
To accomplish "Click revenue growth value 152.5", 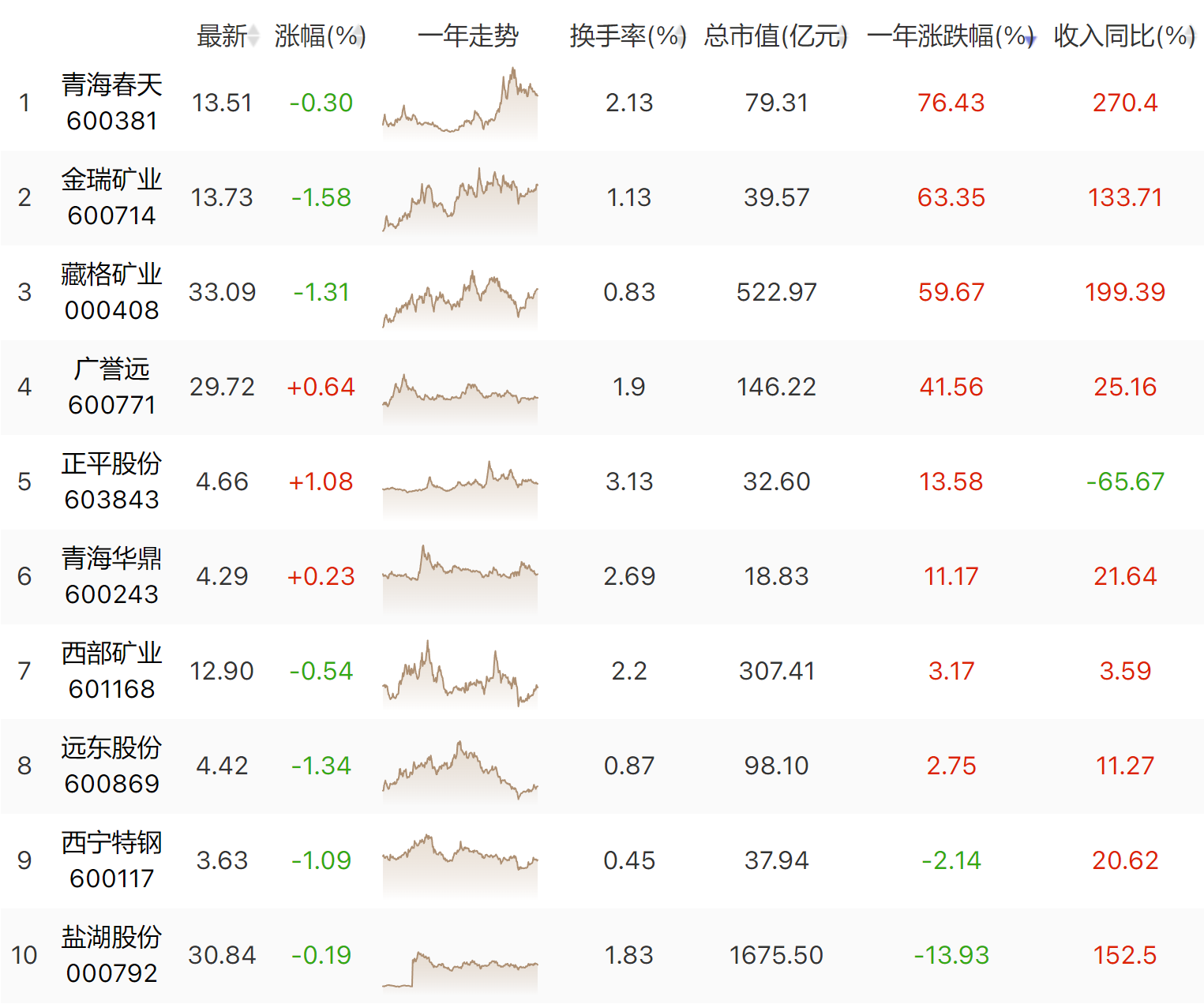I will tap(1125, 955).
